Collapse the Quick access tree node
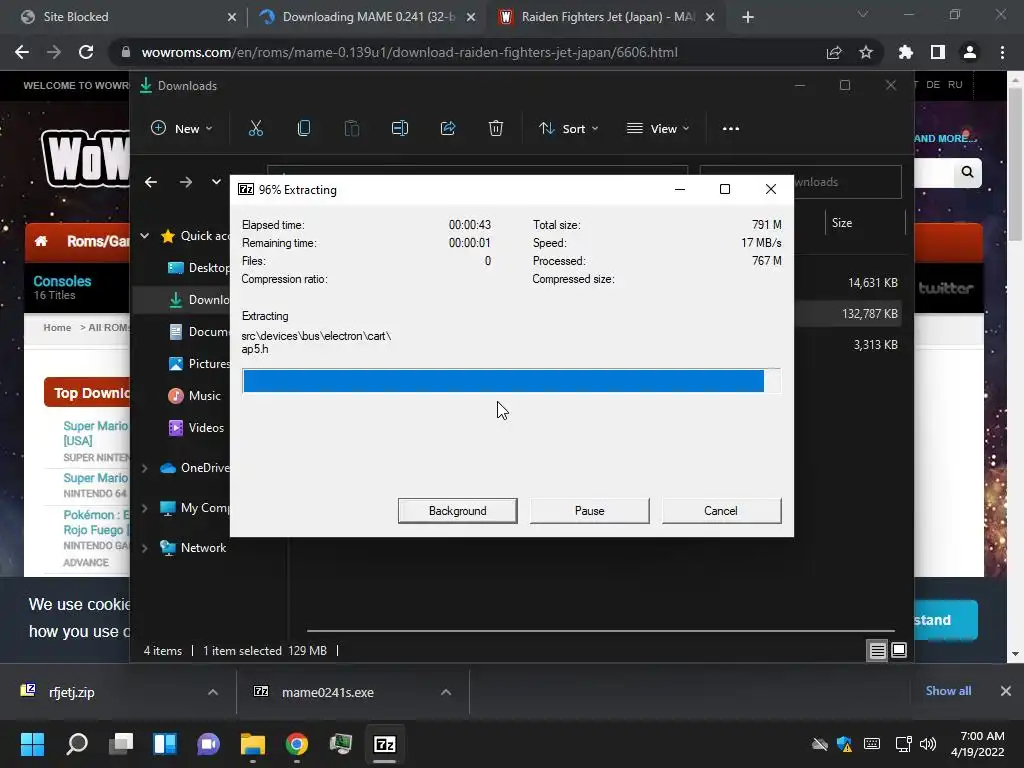1024x768 pixels. click(145, 236)
